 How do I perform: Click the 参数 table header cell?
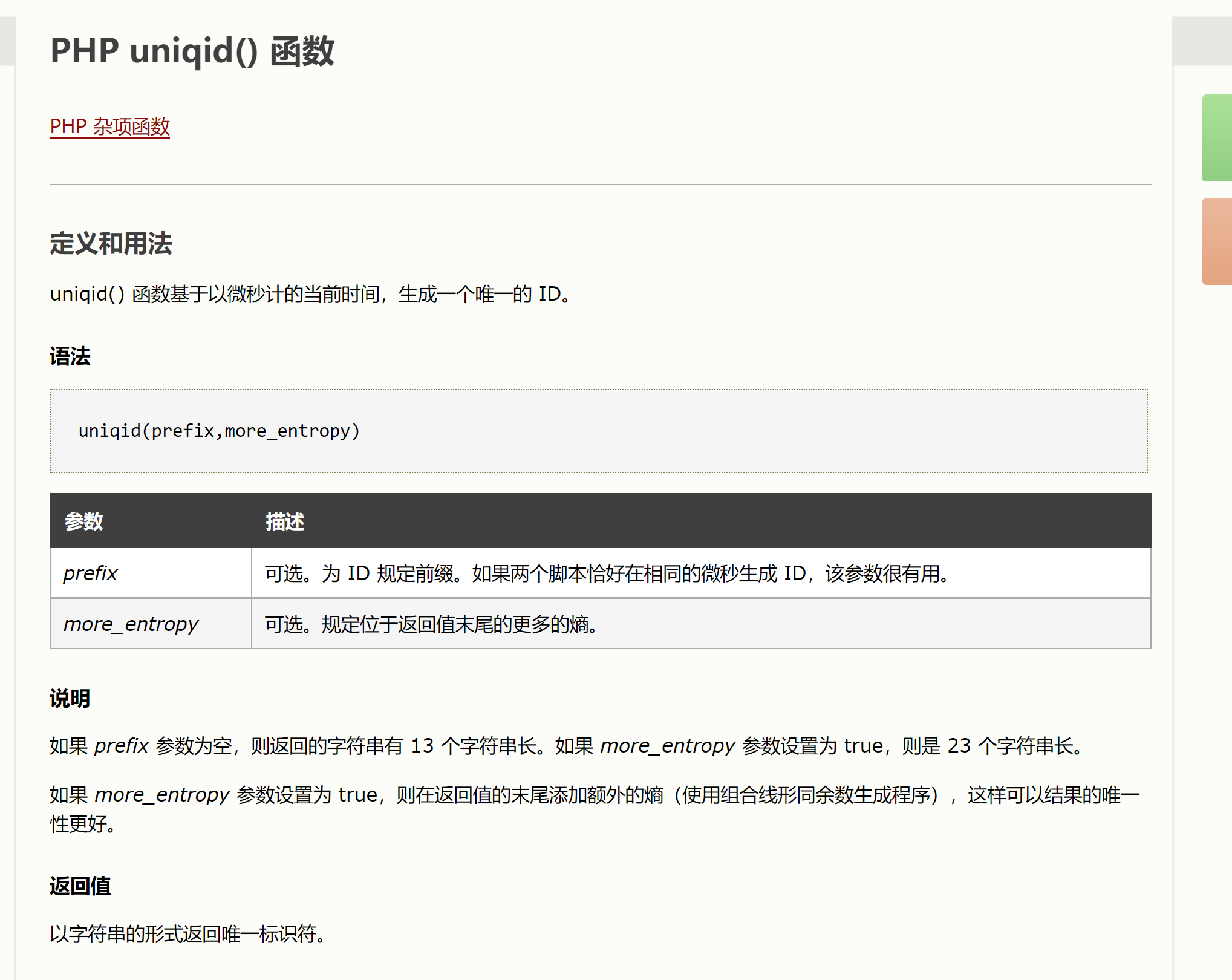85,521
